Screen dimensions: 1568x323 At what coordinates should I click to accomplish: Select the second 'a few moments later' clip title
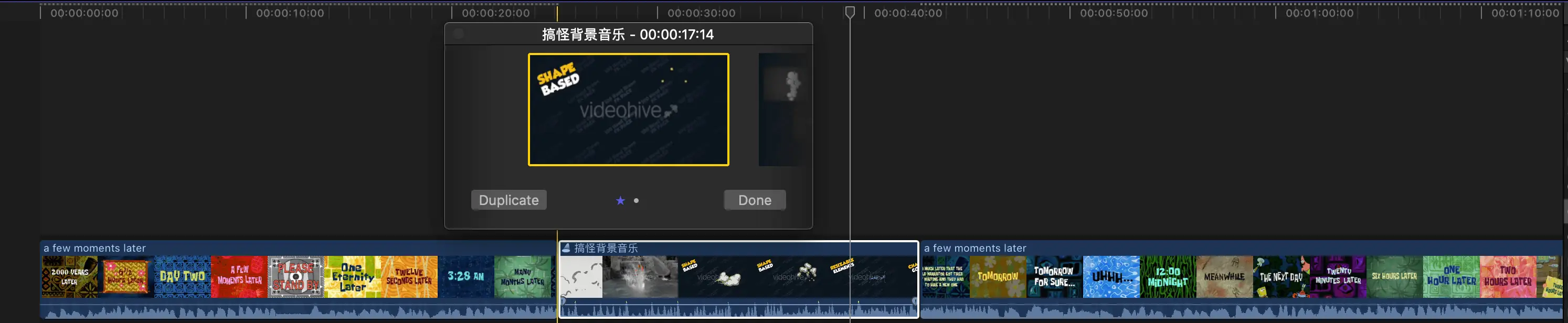click(974, 248)
